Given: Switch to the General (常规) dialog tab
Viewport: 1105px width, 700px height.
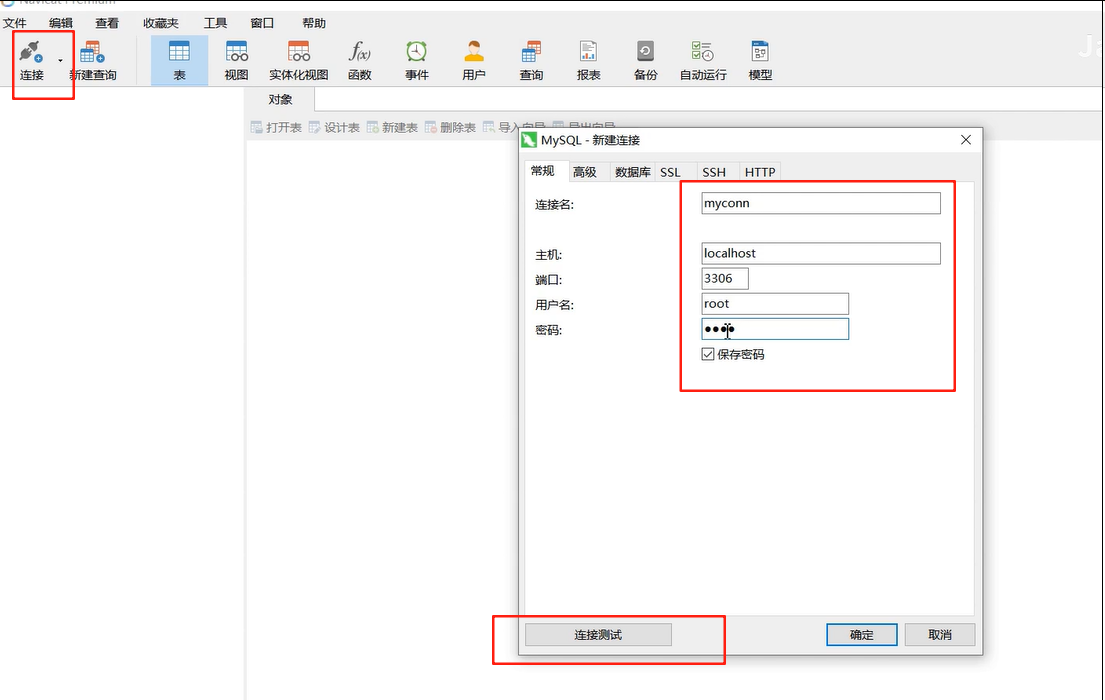Looking at the screenshot, I should pyautogui.click(x=543, y=171).
